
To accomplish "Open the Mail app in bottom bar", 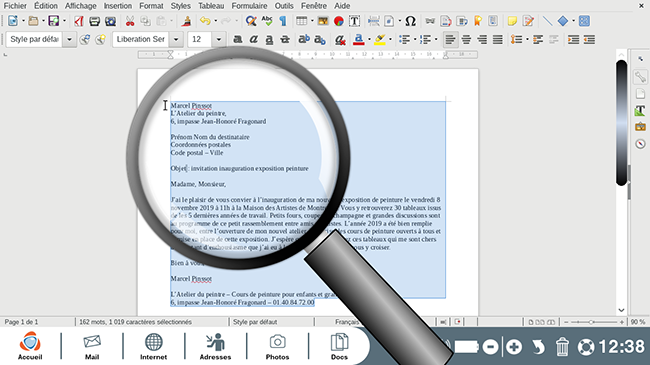I will click(x=92, y=347).
